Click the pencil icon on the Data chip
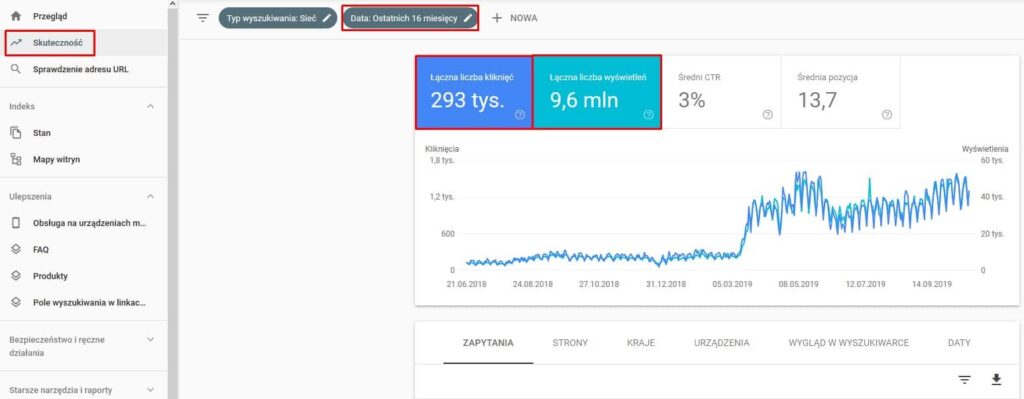 coord(467,18)
